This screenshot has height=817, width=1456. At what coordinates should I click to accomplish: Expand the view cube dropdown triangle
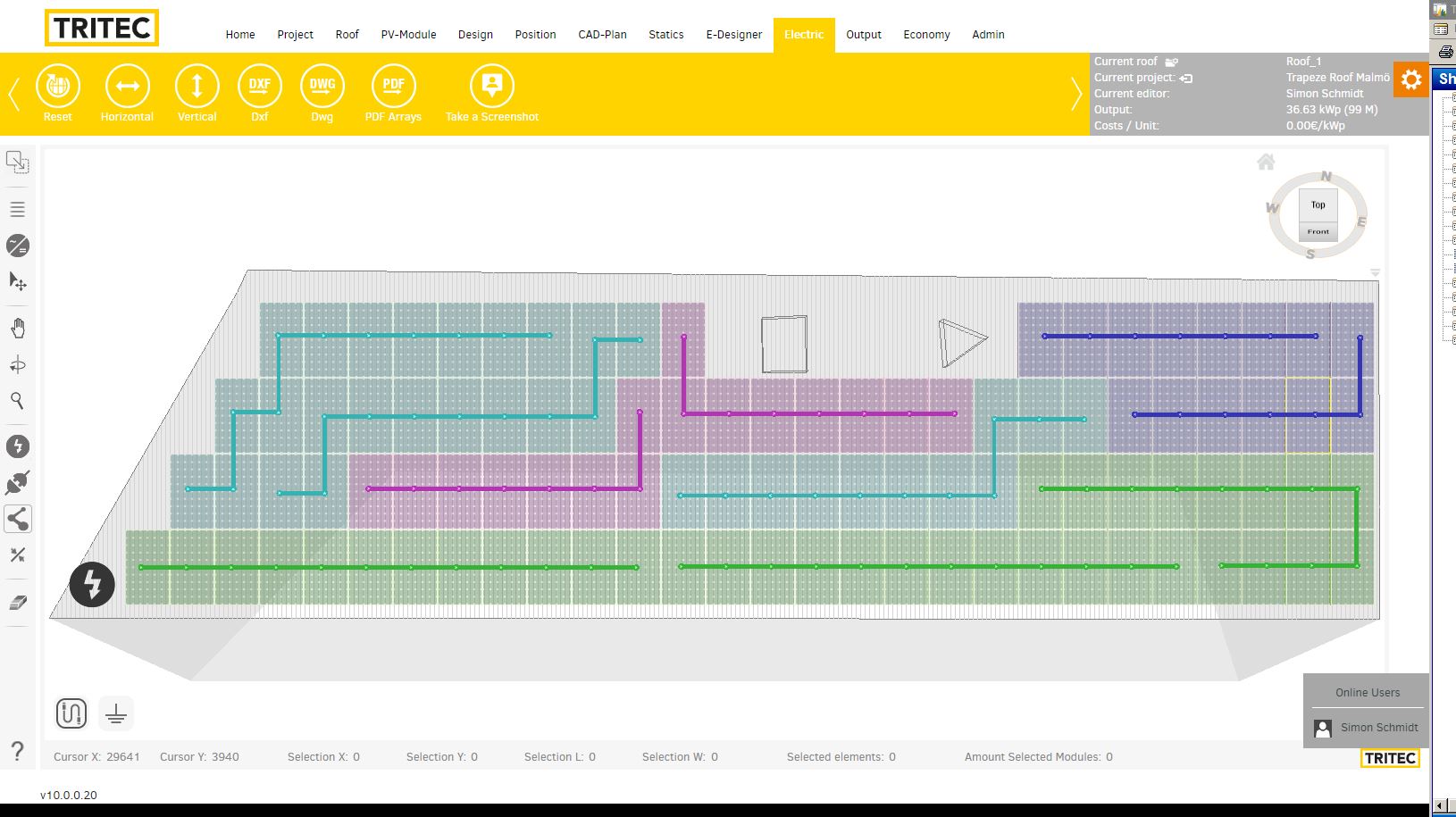click(x=1375, y=272)
